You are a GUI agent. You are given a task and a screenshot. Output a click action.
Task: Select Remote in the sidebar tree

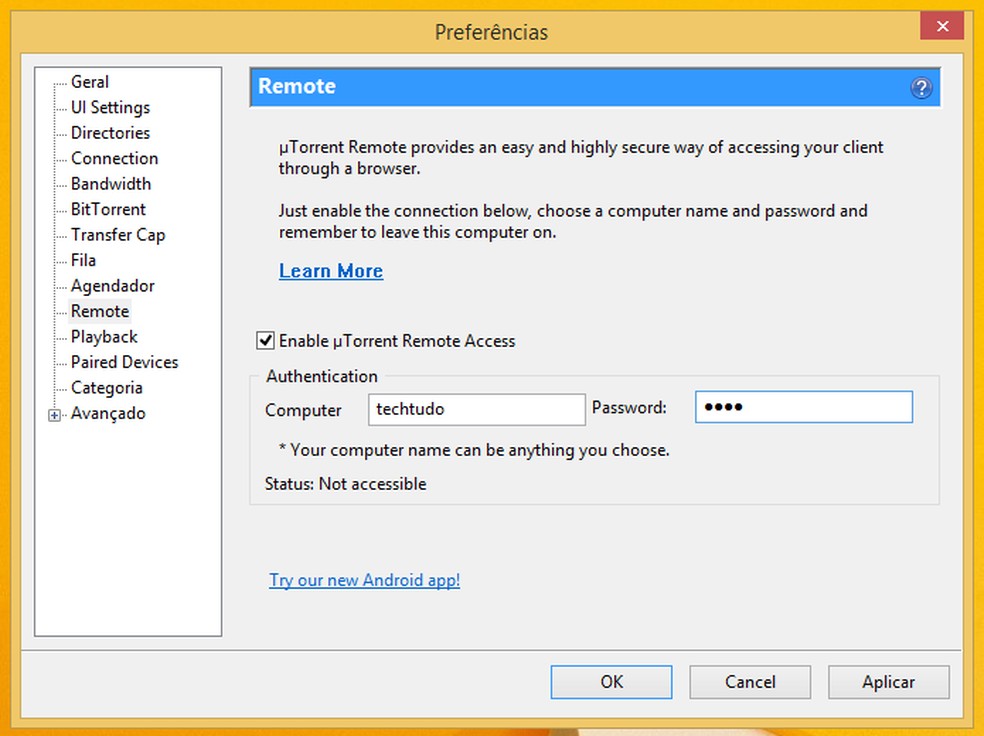[x=100, y=311]
